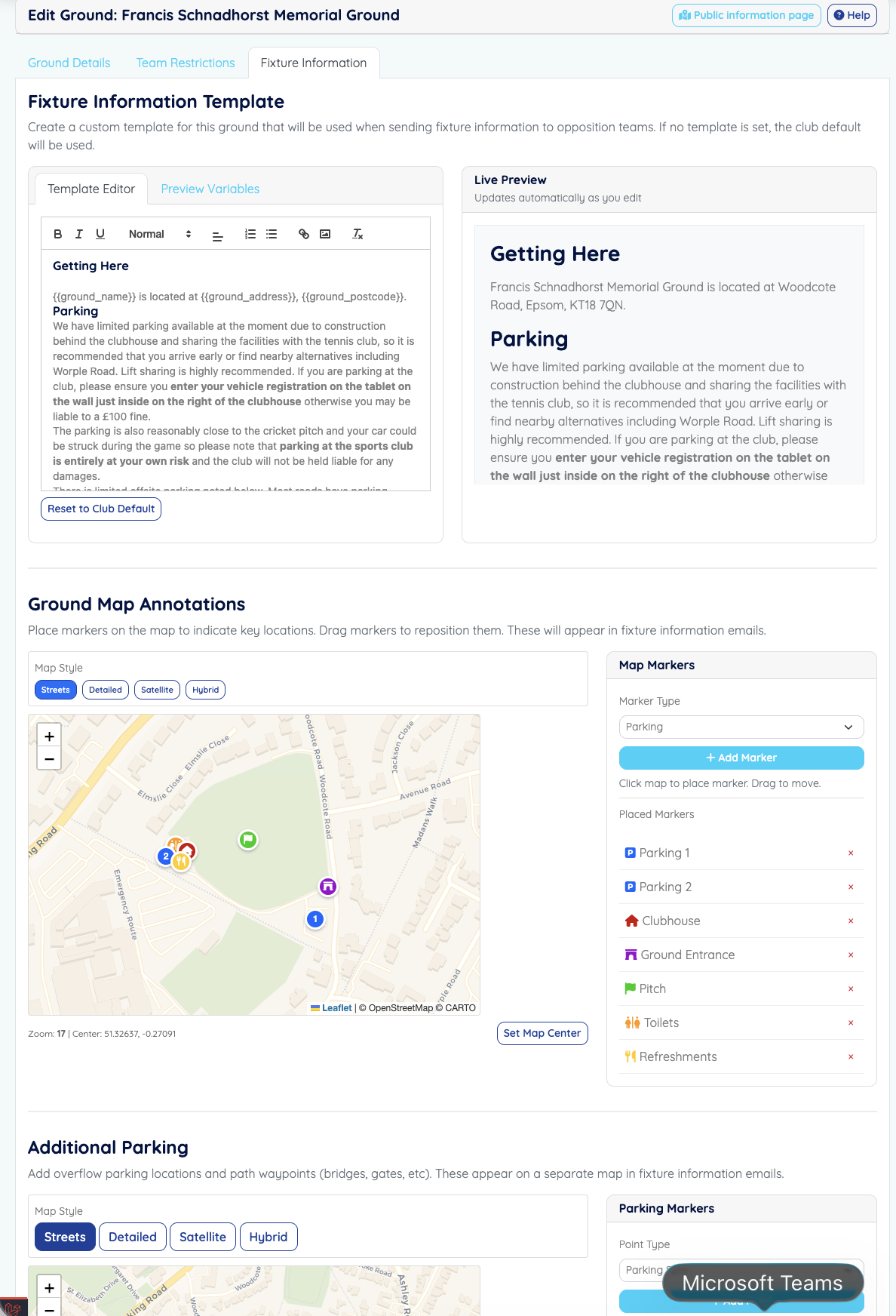The height and width of the screenshot is (1316, 896).
Task: Click the green Pitch flag marker on map
Action: [x=248, y=839]
